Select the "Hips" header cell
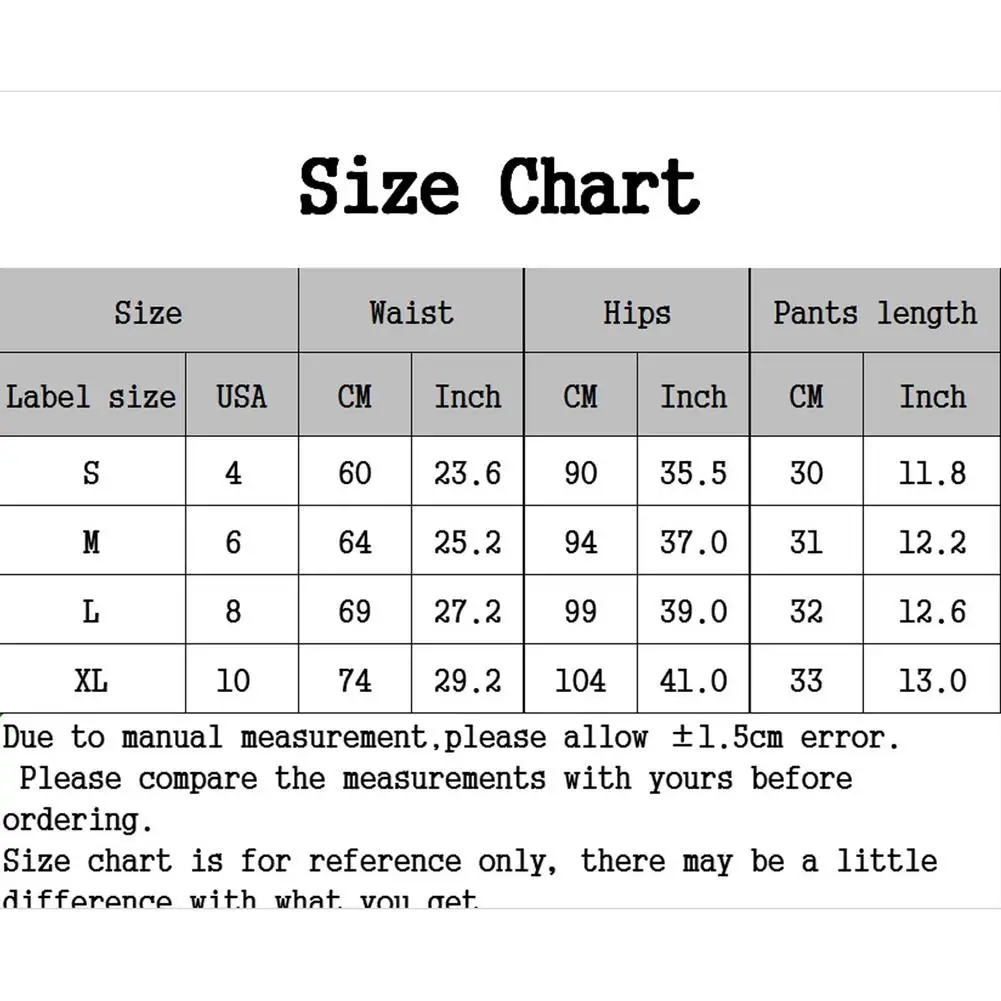 636,312
